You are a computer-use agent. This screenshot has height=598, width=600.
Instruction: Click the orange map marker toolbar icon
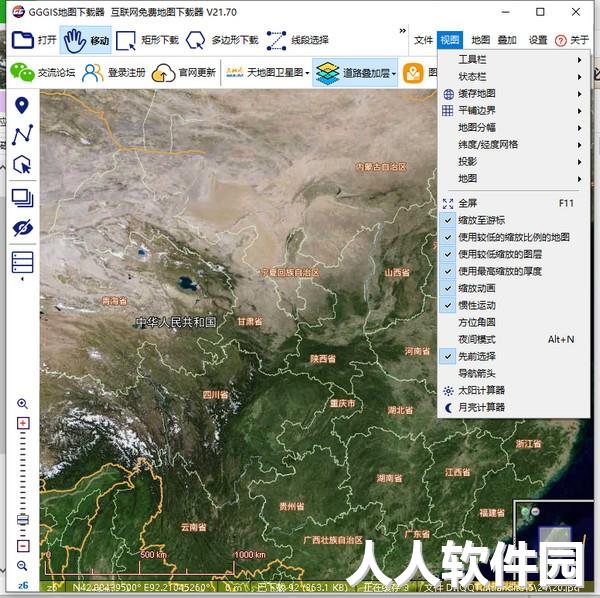tap(413, 73)
